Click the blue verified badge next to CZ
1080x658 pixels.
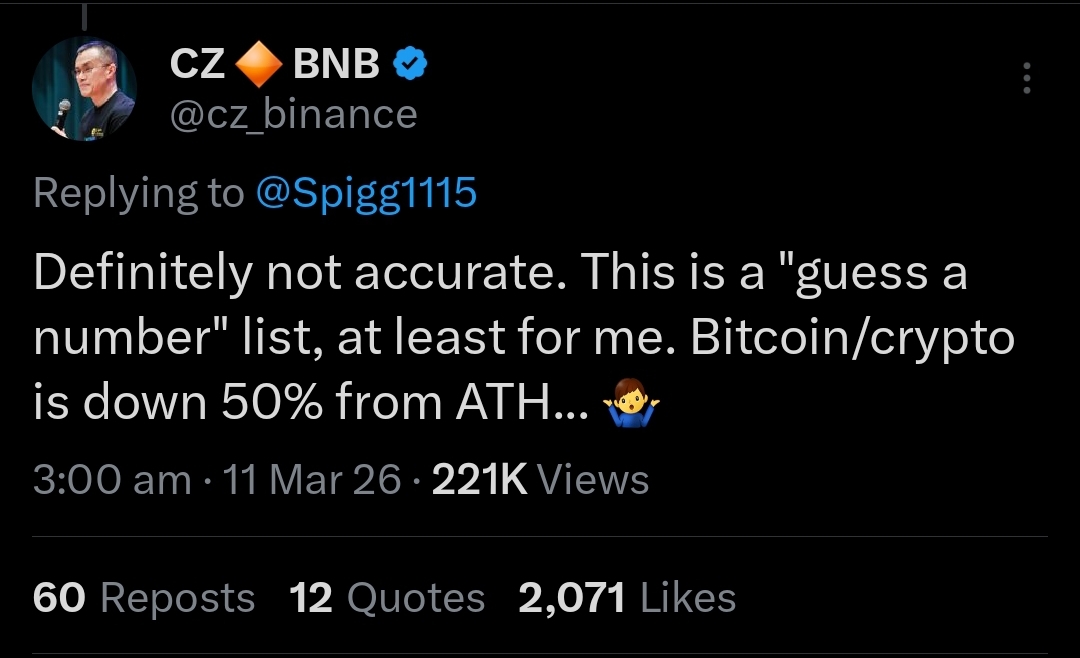click(x=410, y=62)
